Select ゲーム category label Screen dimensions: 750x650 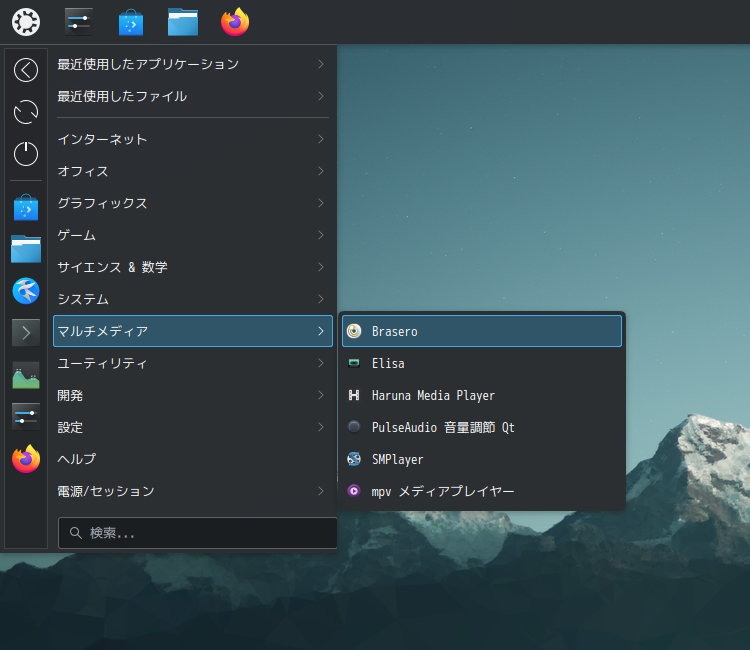click(77, 235)
